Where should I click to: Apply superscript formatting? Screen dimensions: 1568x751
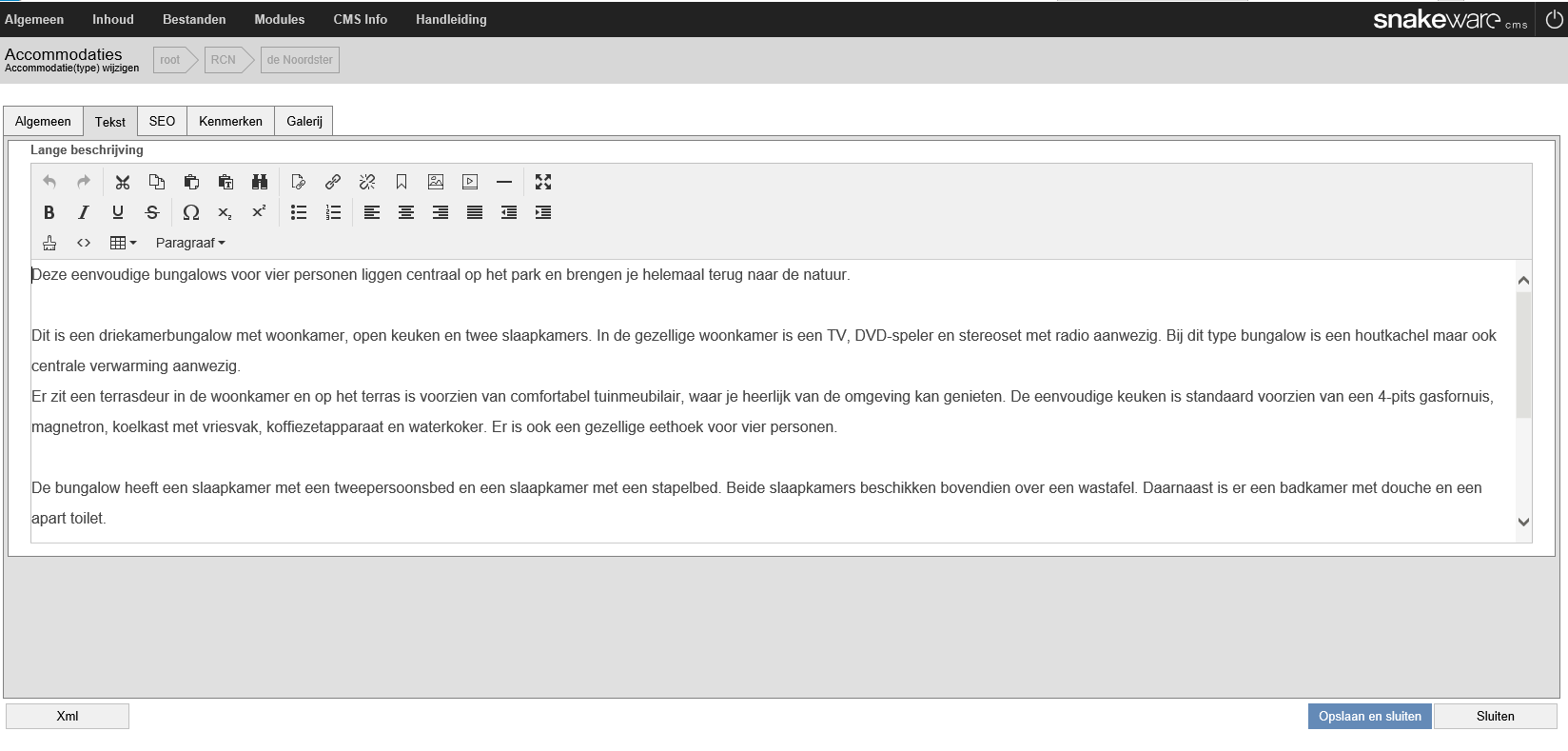[x=260, y=212]
